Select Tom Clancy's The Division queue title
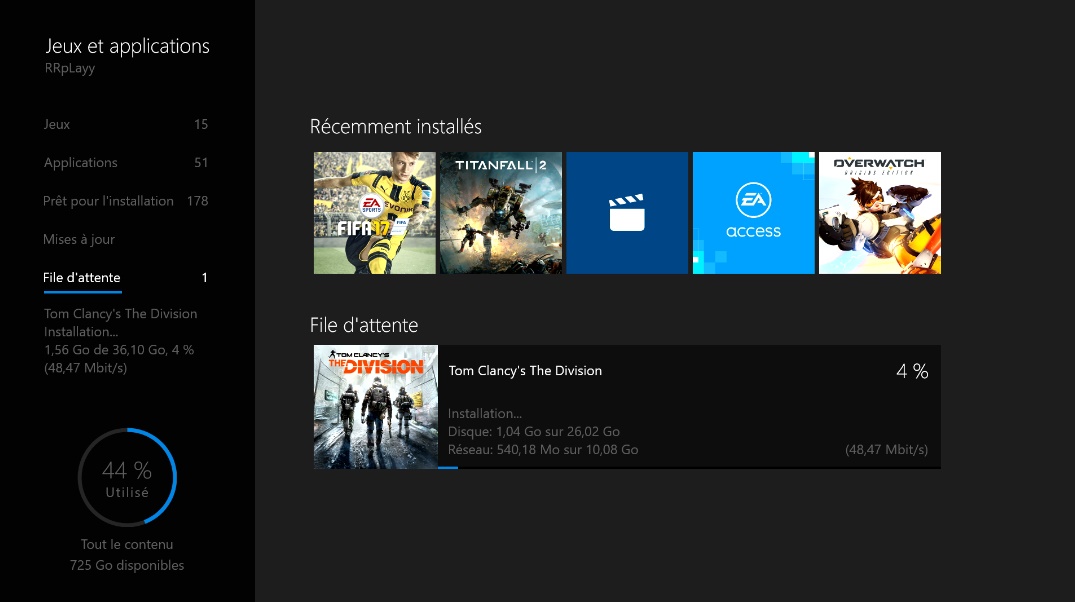 click(x=525, y=370)
